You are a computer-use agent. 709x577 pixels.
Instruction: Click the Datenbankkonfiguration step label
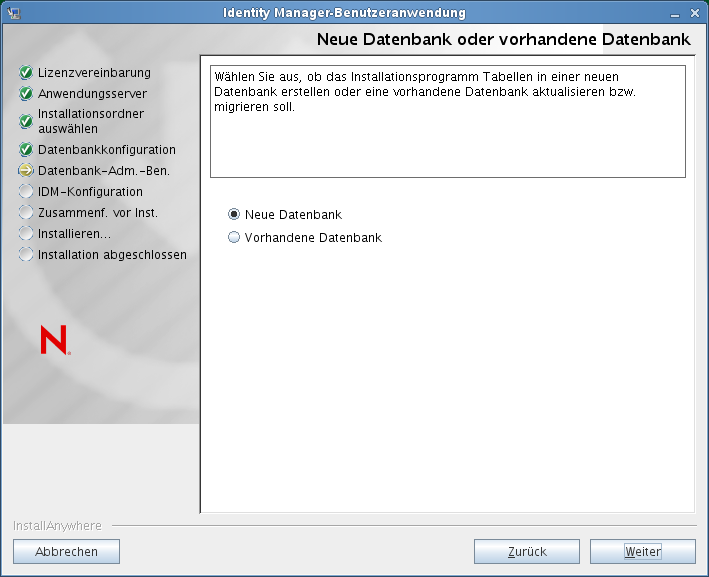tap(107, 149)
